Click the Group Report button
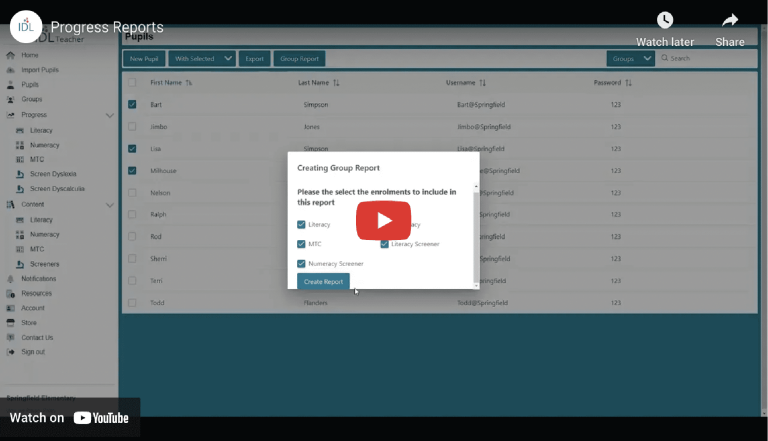 [299, 58]
